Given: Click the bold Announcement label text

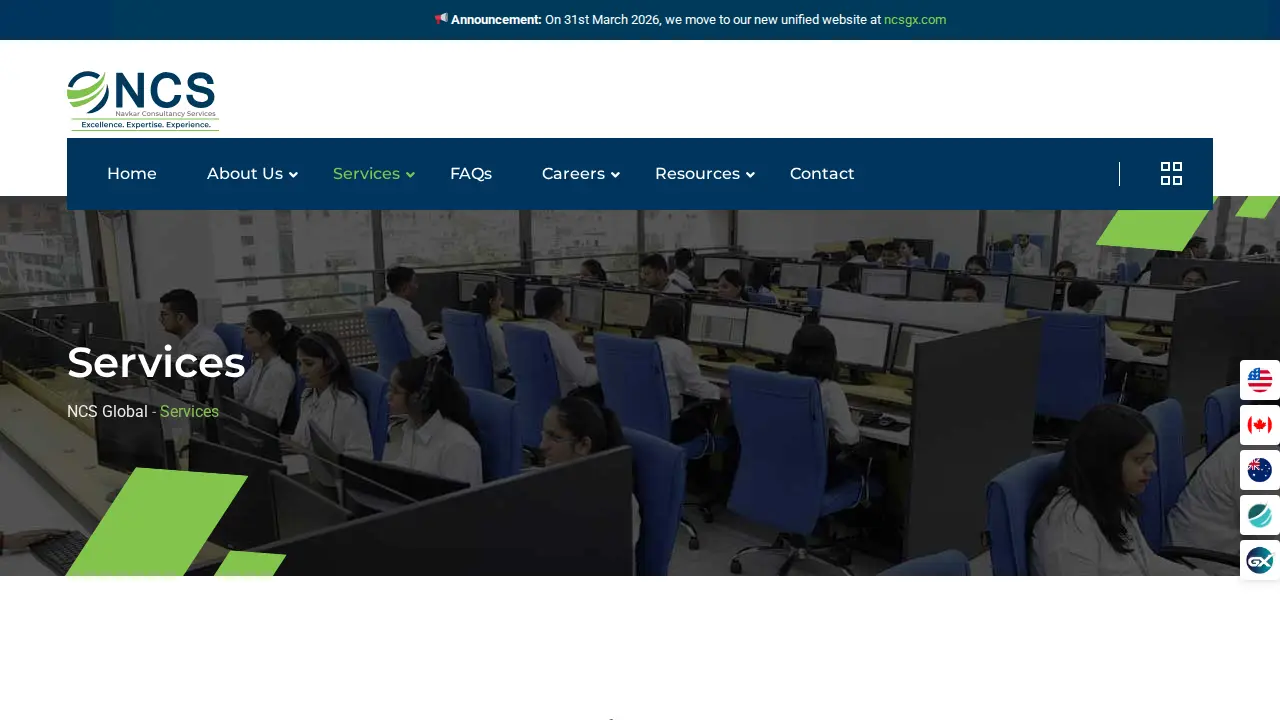Looking at the screenshot, I should [496, 20].
